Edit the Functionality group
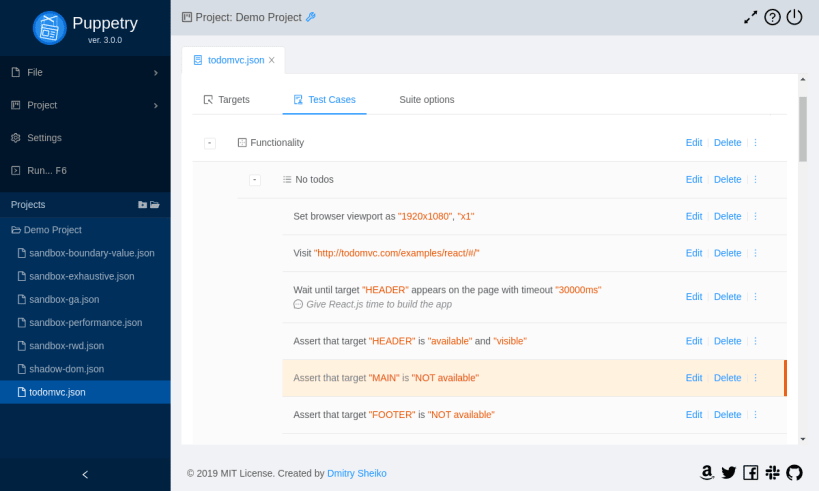This screenshot has width=819, height=491. tap(694, 143)
